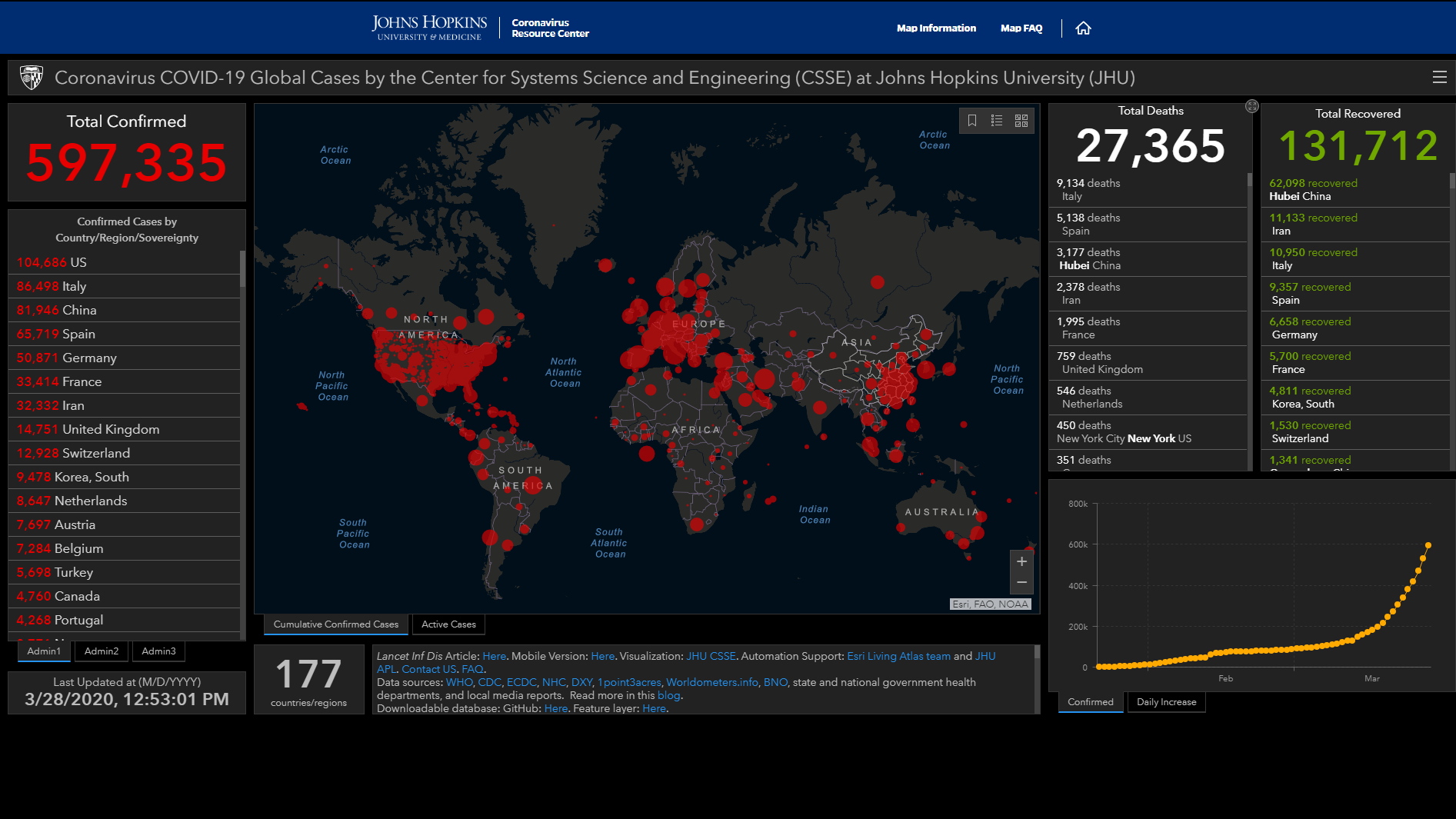The height and width of the screenshot is (819, 1456).
Task: Open the Feature layer Here link
Action: coord(654,708)
